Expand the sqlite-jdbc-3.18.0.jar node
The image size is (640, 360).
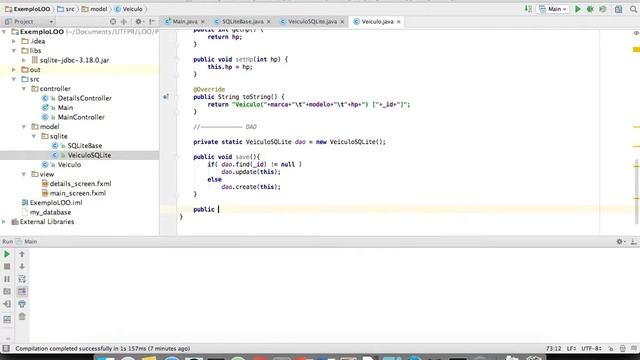click(24, 60)
